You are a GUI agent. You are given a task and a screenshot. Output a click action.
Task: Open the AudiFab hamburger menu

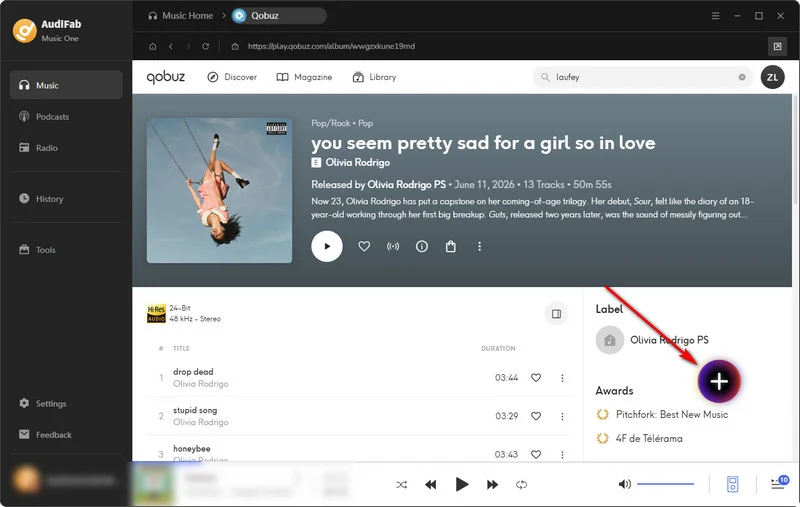click(715, 16)
